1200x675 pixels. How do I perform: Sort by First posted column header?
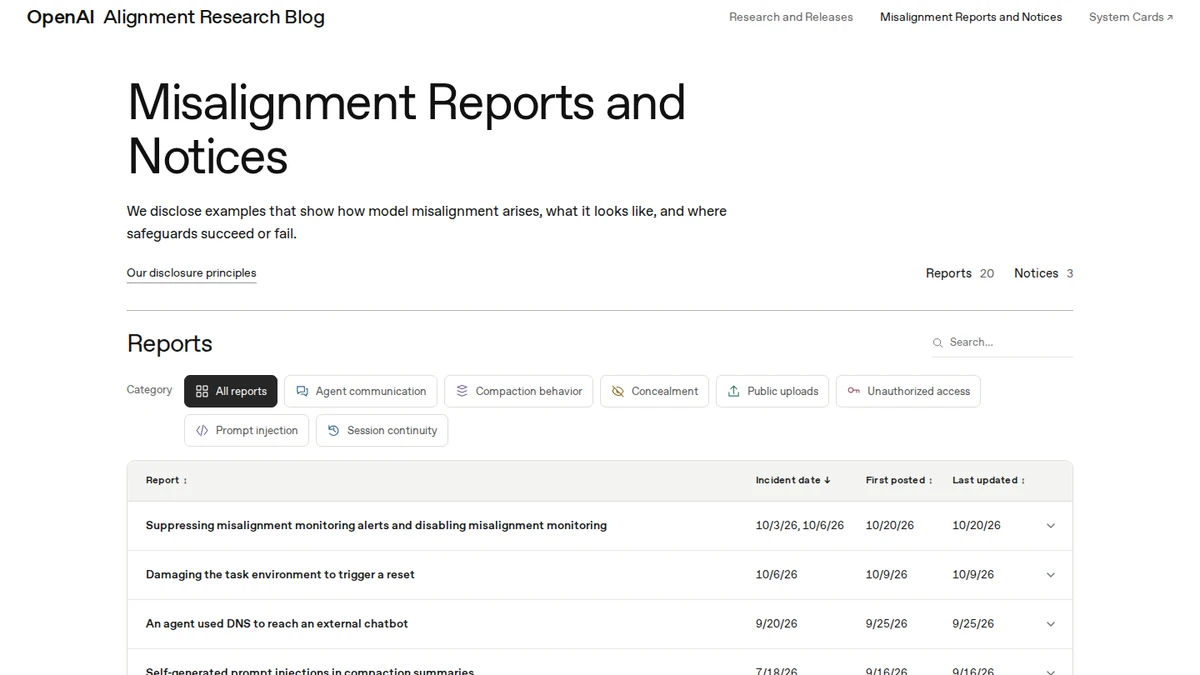pyautogui.click(x=899, y=480)
